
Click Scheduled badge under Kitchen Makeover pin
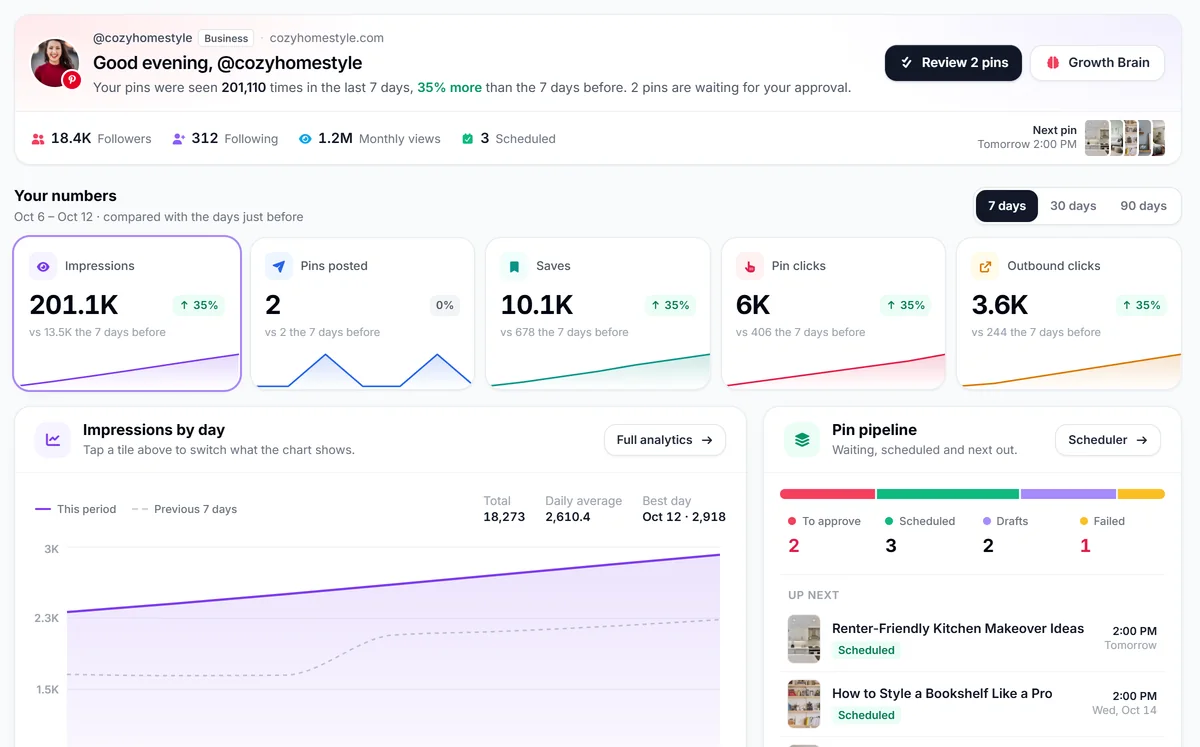[866, 650]
